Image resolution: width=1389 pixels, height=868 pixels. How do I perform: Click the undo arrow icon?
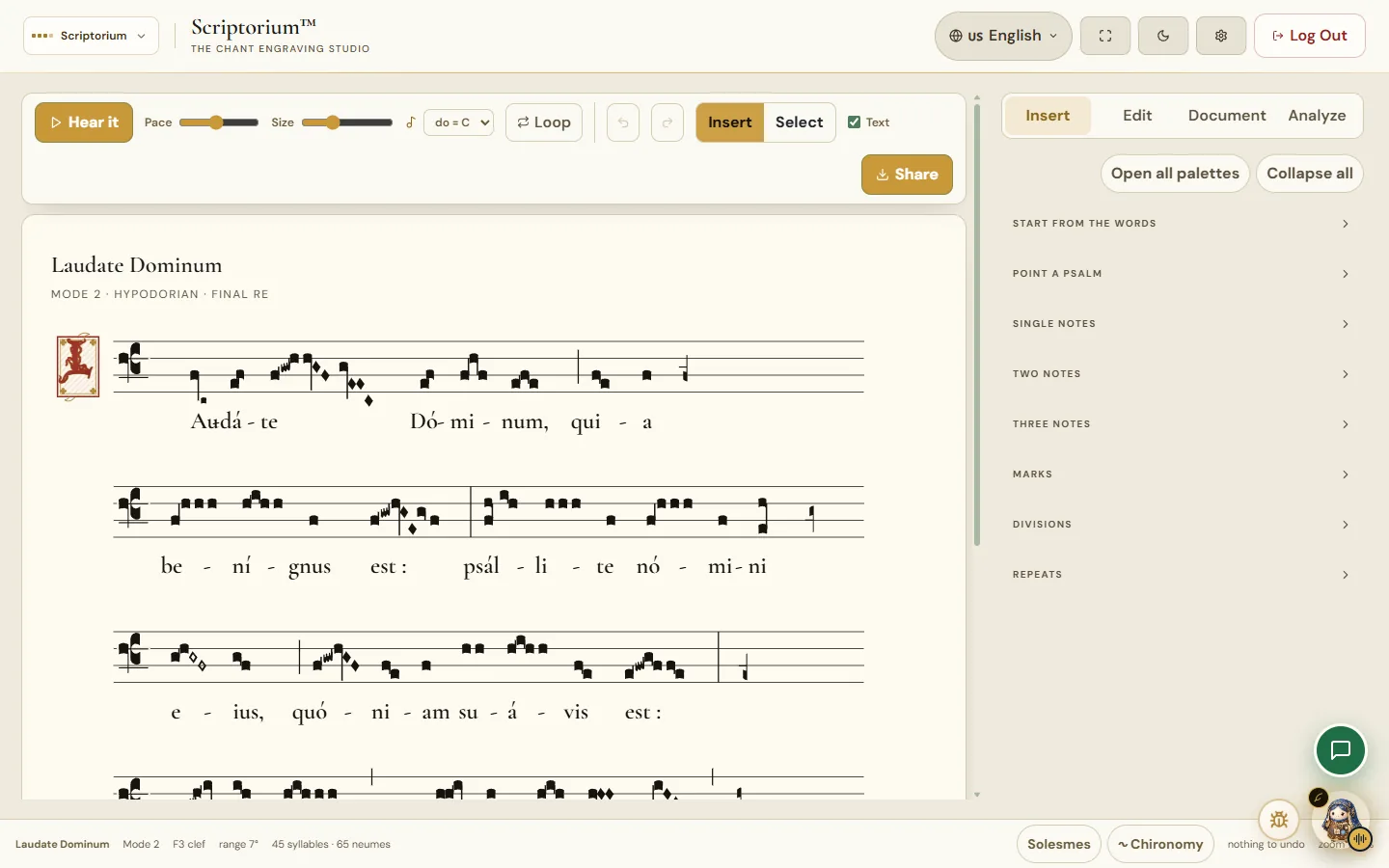tap(623, 122)
